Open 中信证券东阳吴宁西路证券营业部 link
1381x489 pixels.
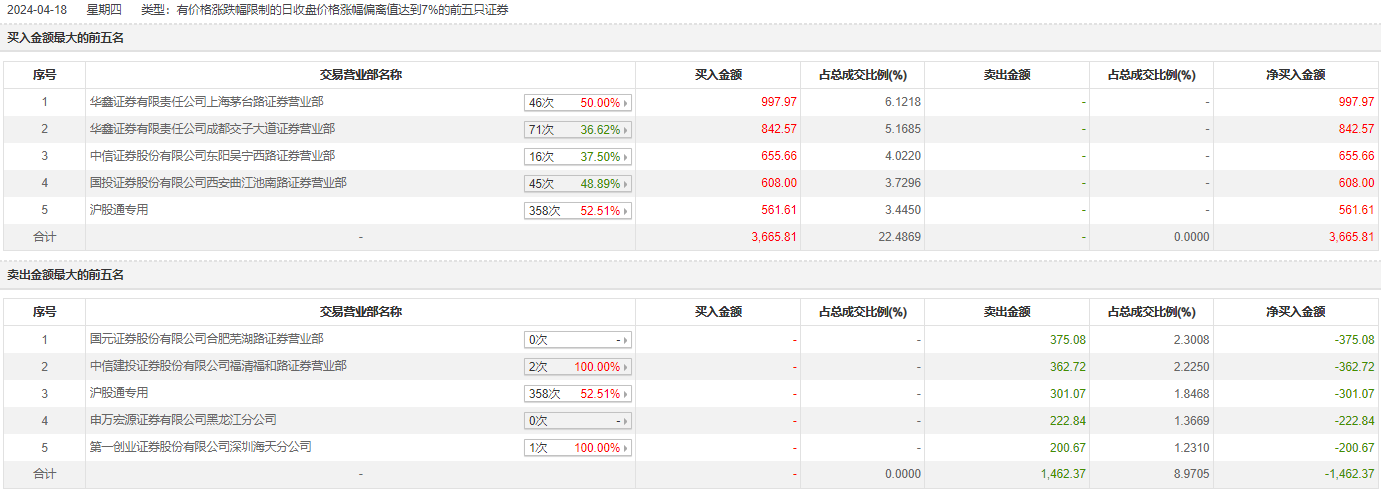[212, 156]
